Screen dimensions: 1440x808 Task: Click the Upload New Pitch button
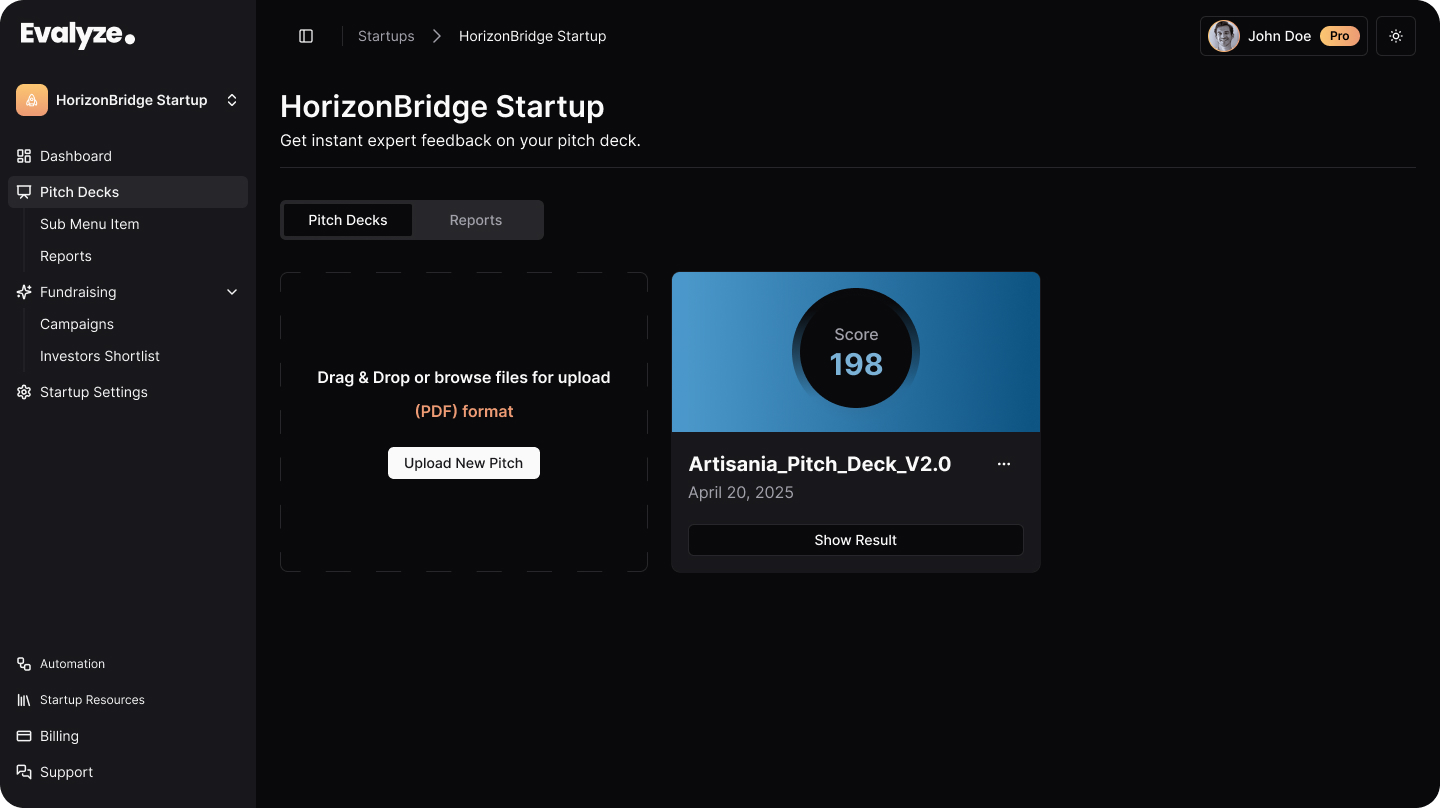tap(464, 463)
